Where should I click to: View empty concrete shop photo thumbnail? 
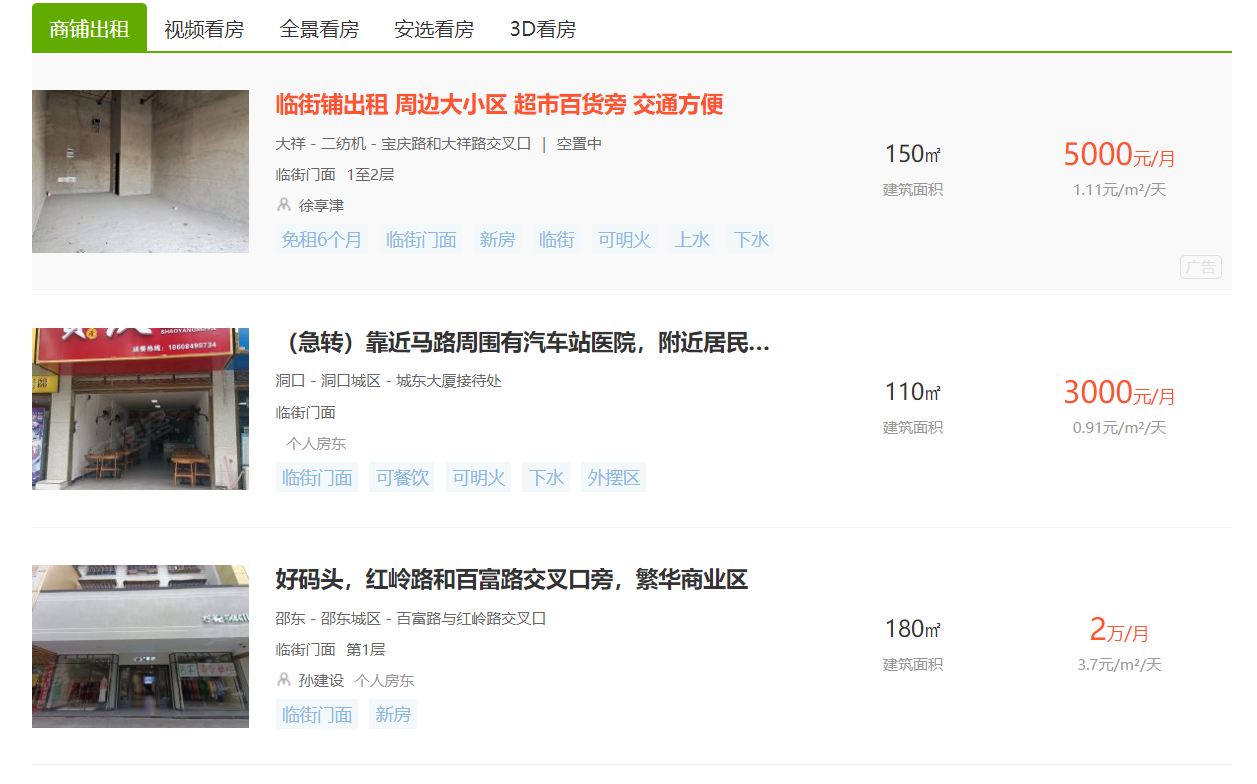pyautogui.click(x=140, y=171)
